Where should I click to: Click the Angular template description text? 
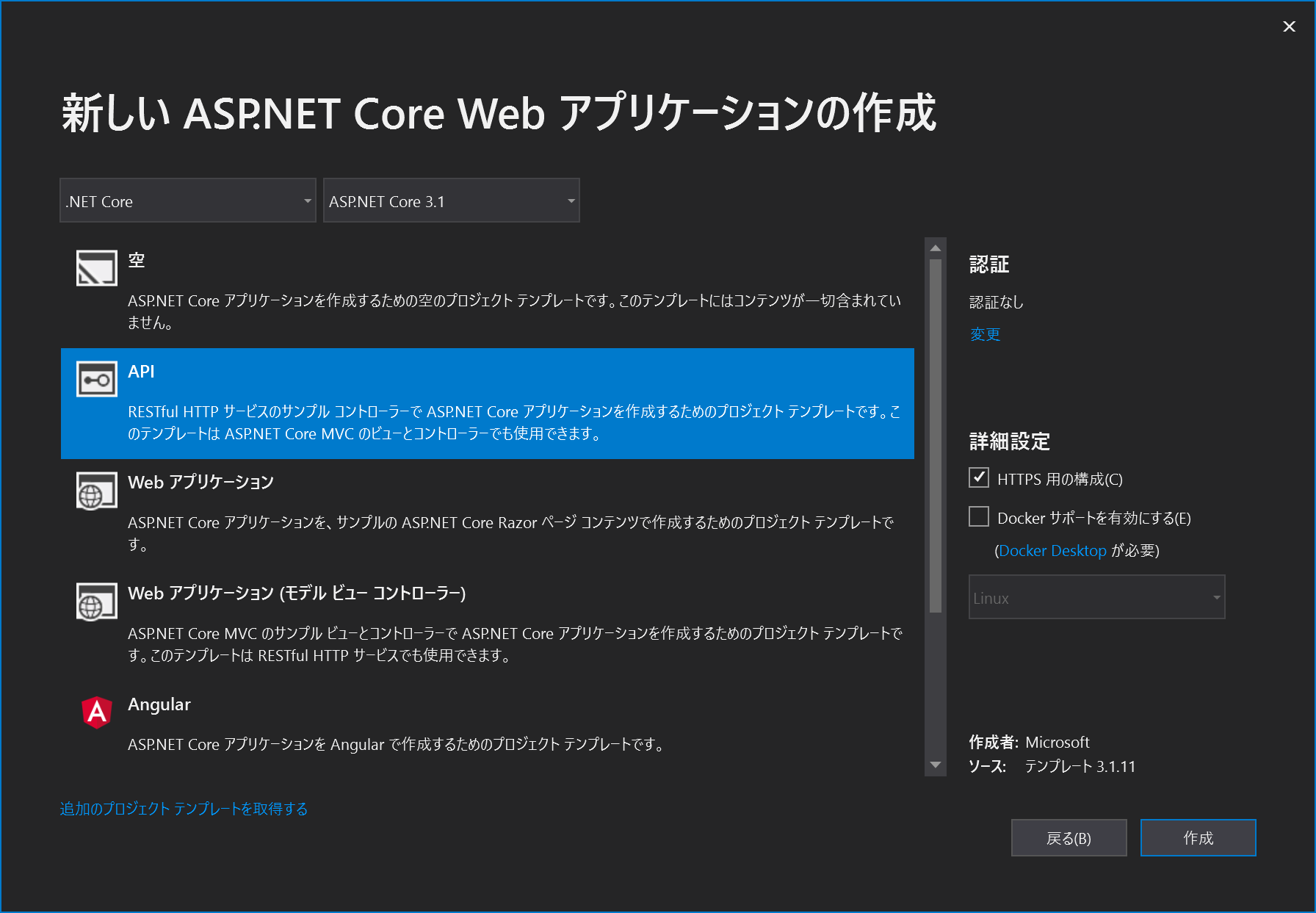coord(396,744)
